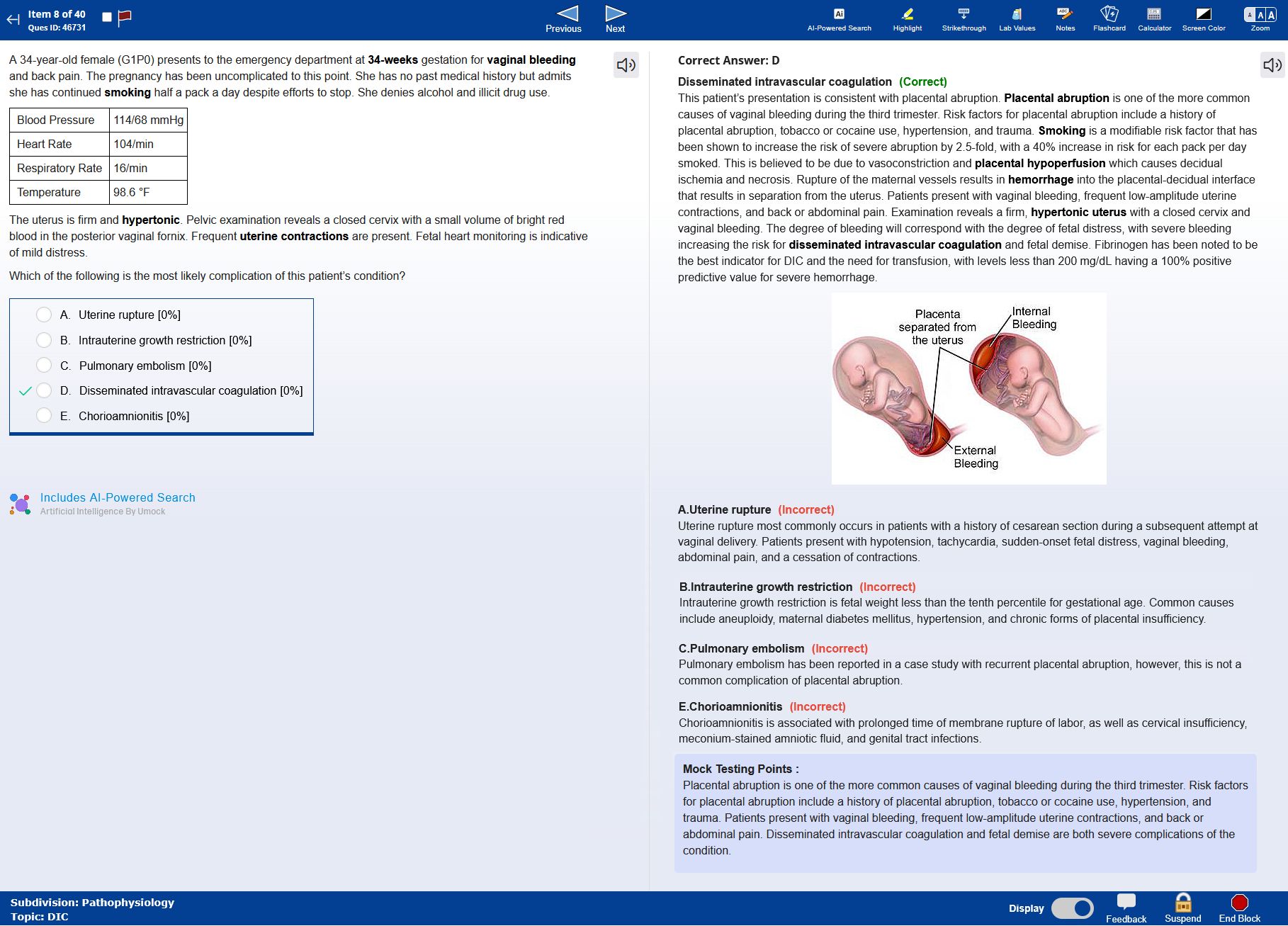Click Topic: DIC in the footer
1288x926 pixels.
[40, 917]
